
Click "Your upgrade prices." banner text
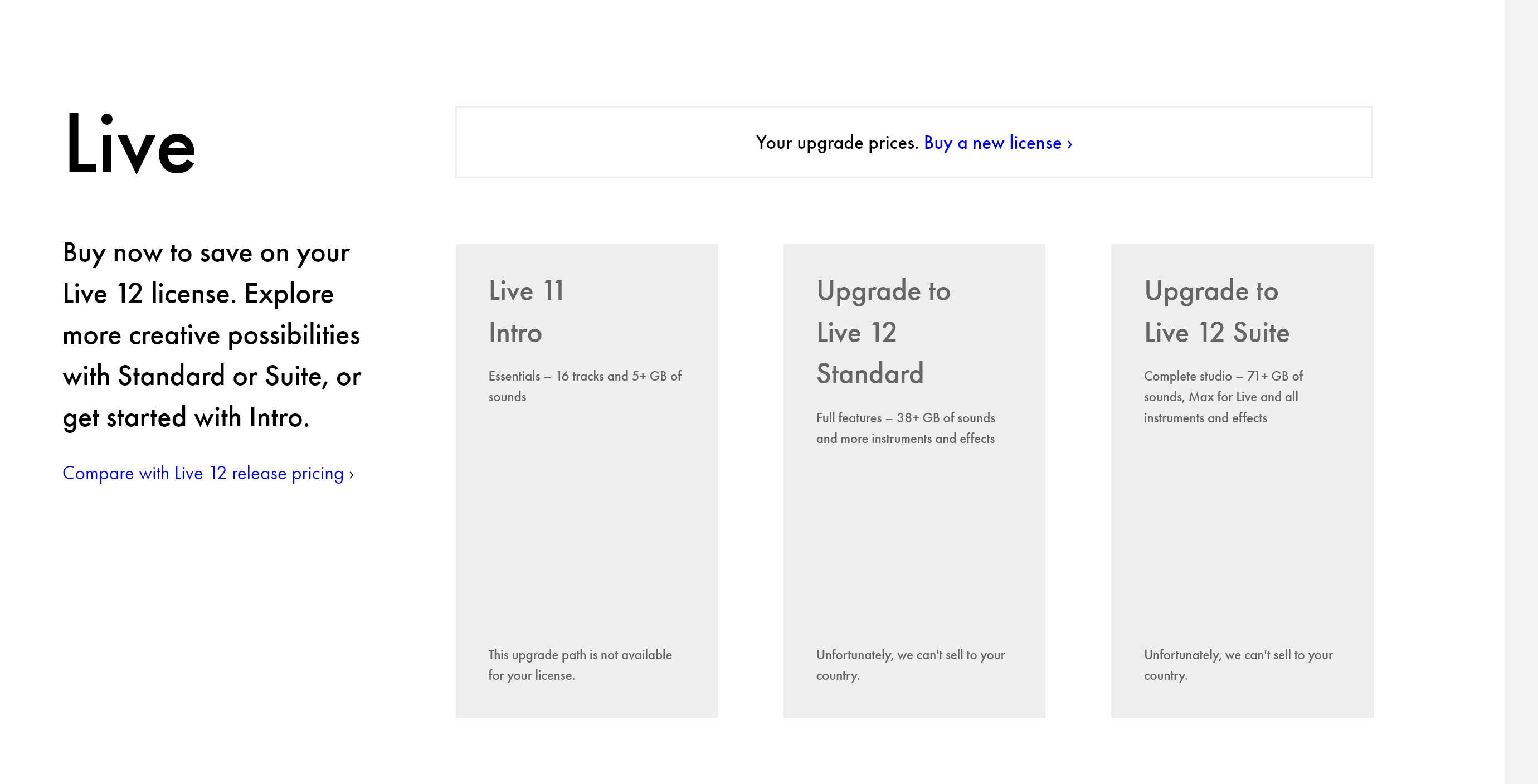point(836,143)
